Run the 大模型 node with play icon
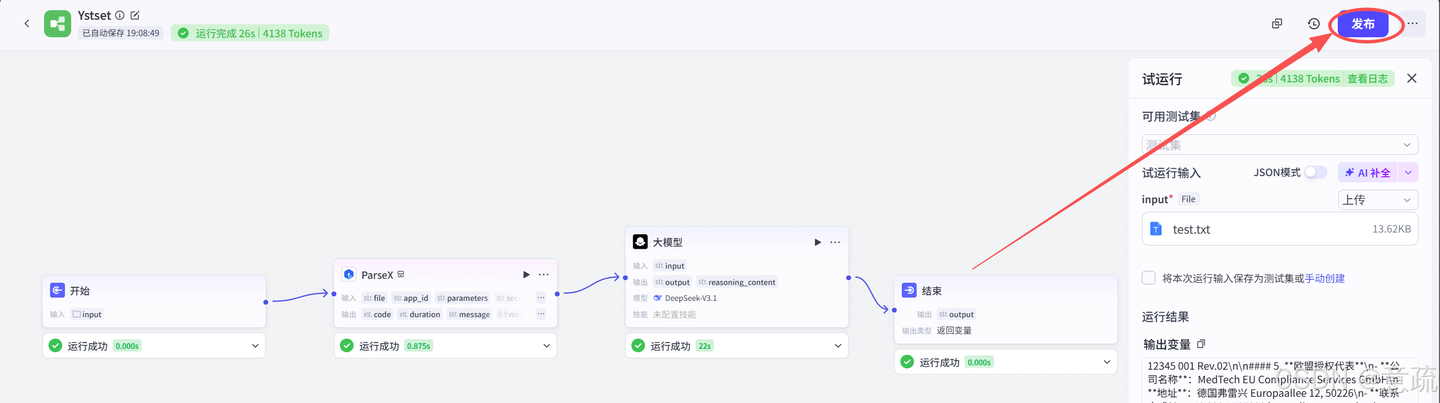The image size is (1440, 403). [817, 242]
